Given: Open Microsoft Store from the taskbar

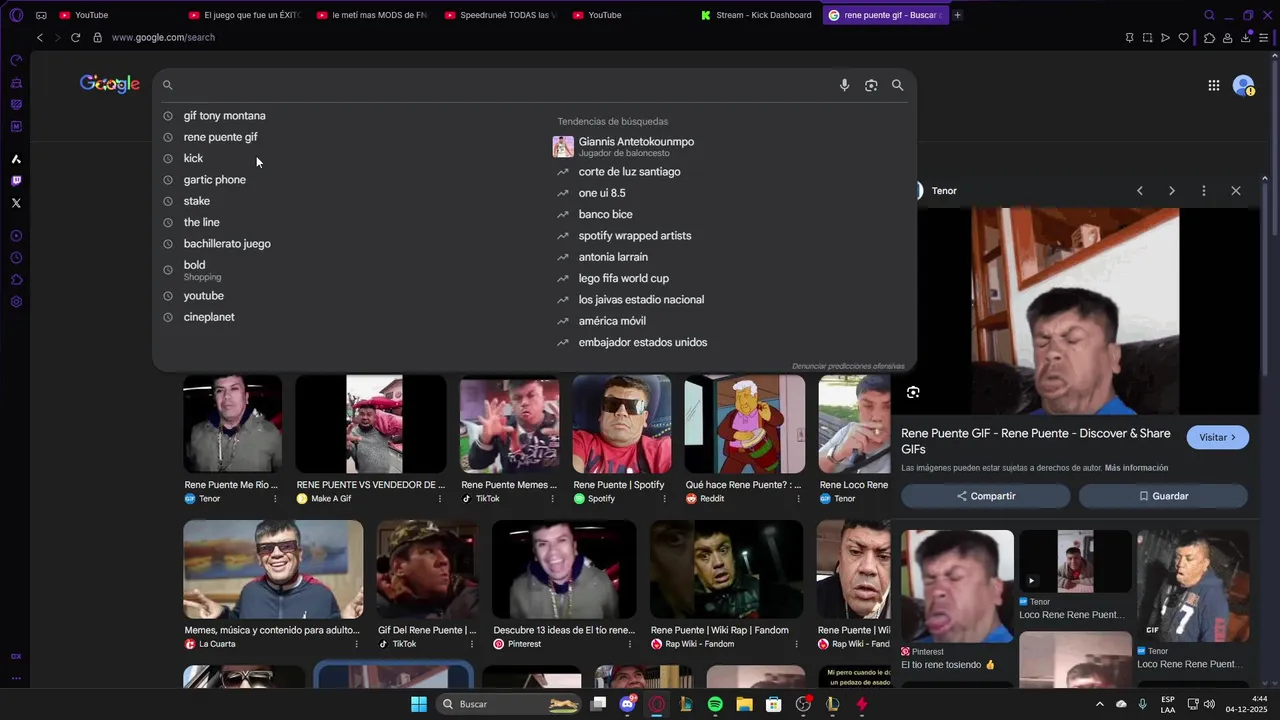Looking at the screenshot, I should click(773, 704).
